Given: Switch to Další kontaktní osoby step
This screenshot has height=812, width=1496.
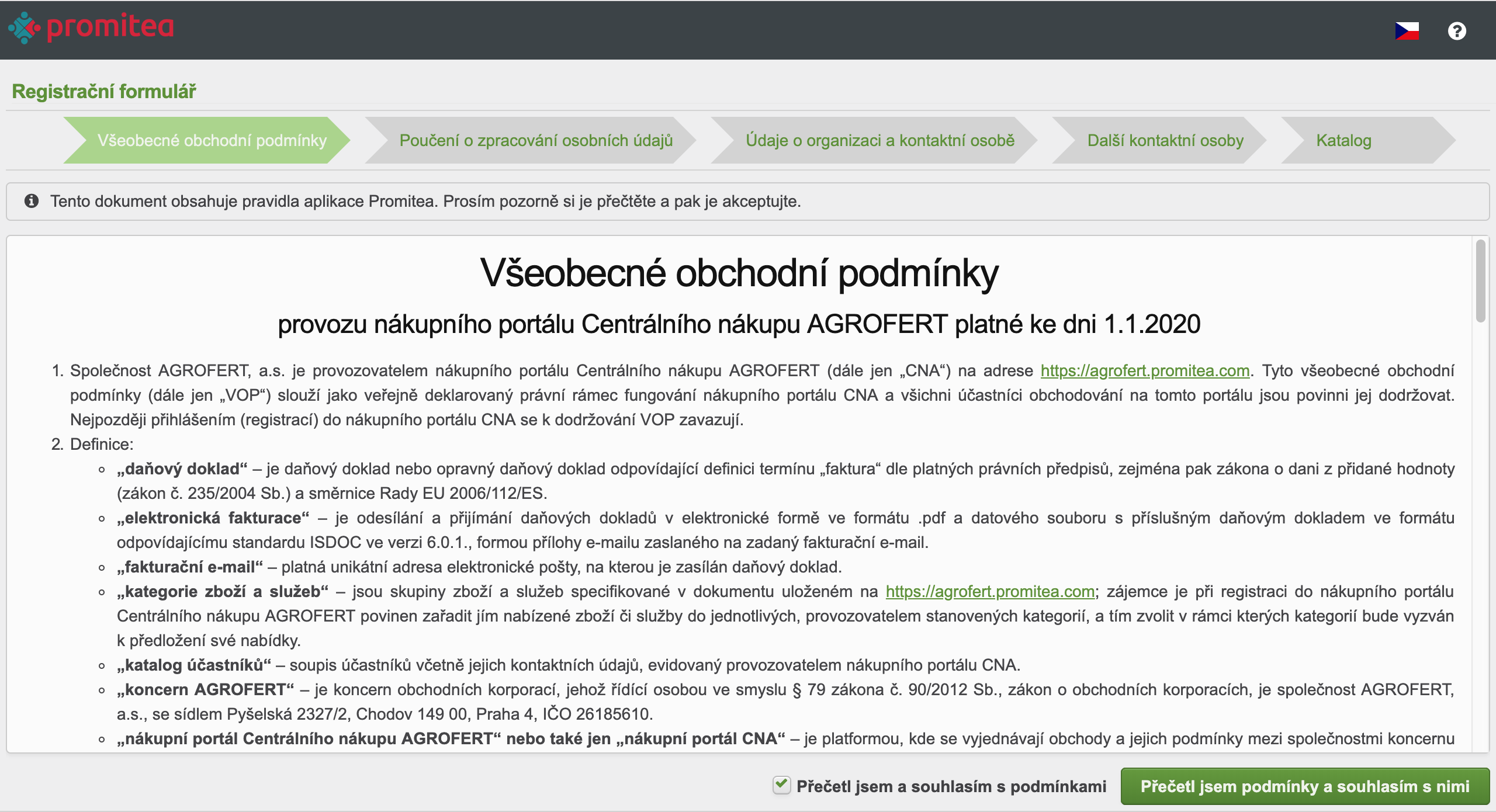Looking at the screenshot, I should [x=1159, y=140].
